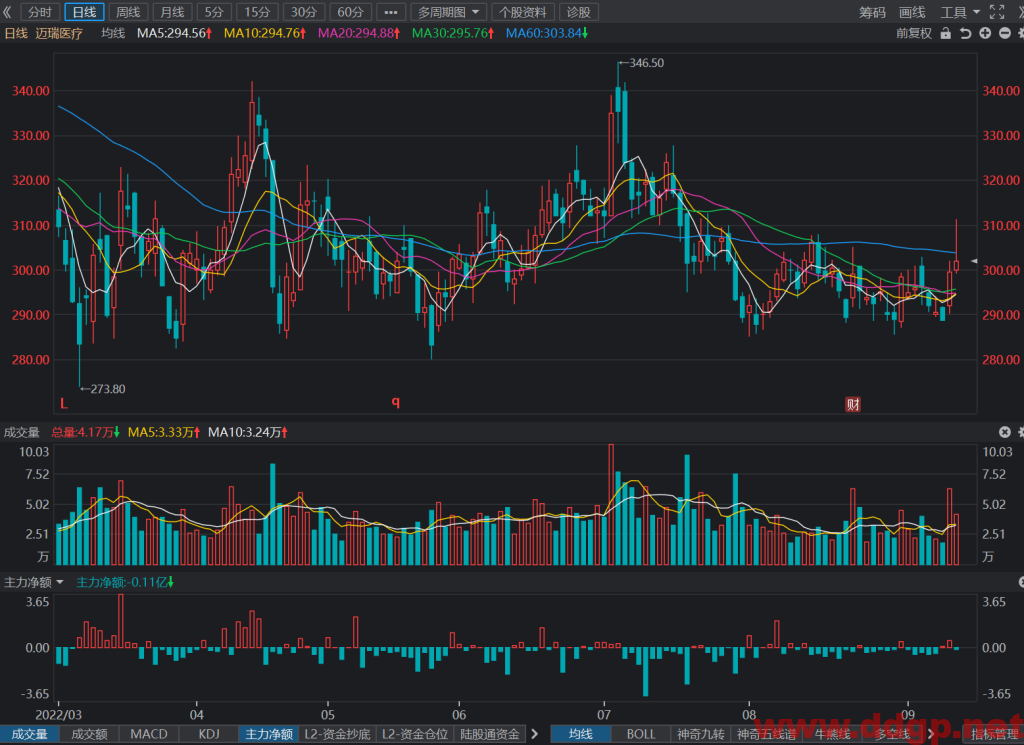This screenshot has height=745, width=1024.
Task: Click the undo arrow icon
Action: [x=965, y=33]
